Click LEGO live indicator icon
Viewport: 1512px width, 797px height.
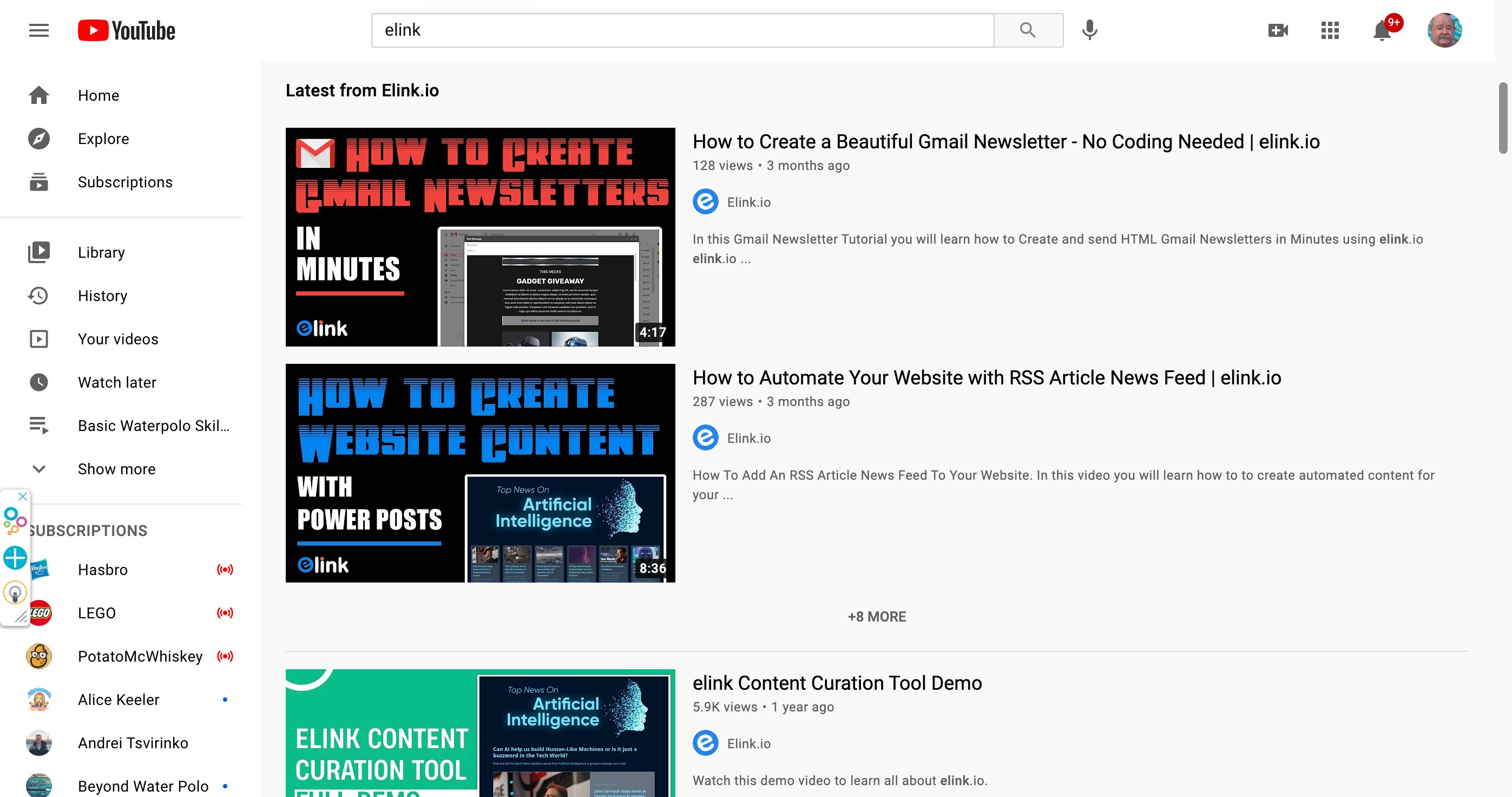point(225,612)
